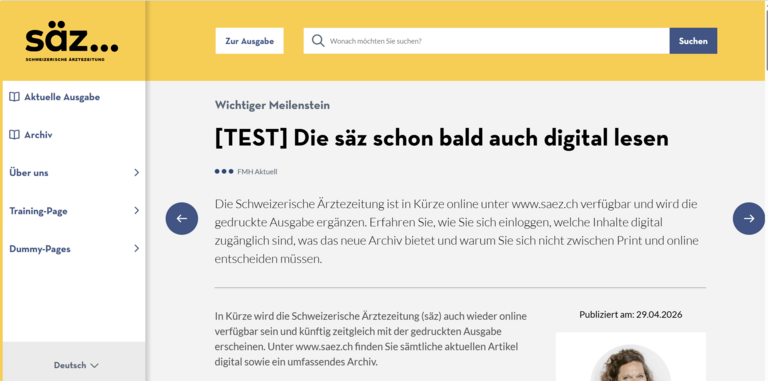Screen dimensions: 768x381
Task: Click lead paragraph starting Die Schweizerische Ärztezeitung
Action: pos(456,231)
